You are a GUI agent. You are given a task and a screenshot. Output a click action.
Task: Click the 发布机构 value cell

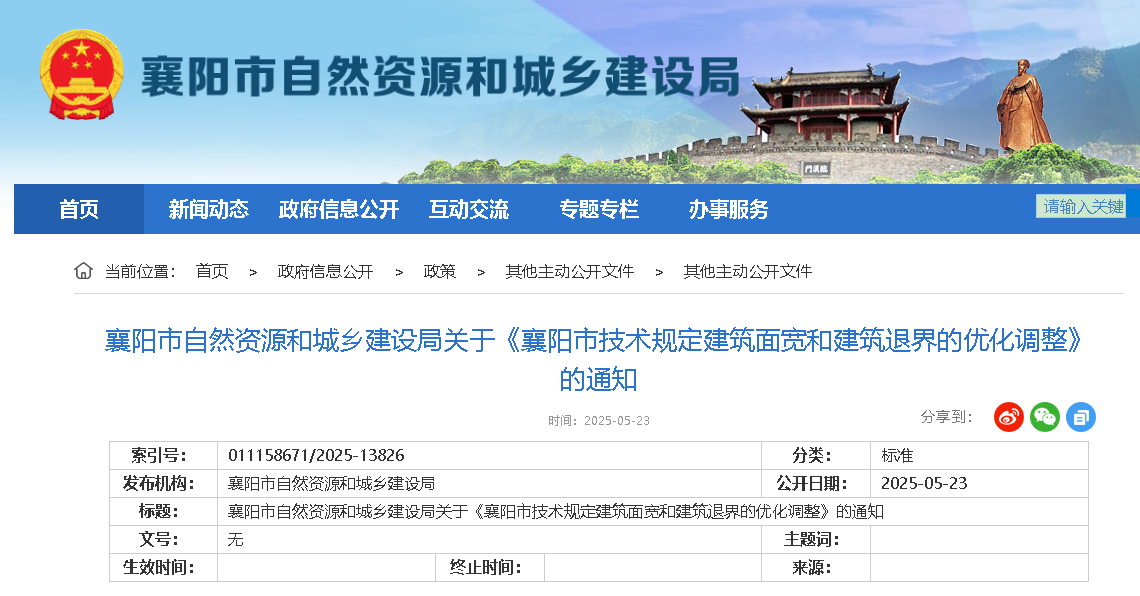pos(489,483)
